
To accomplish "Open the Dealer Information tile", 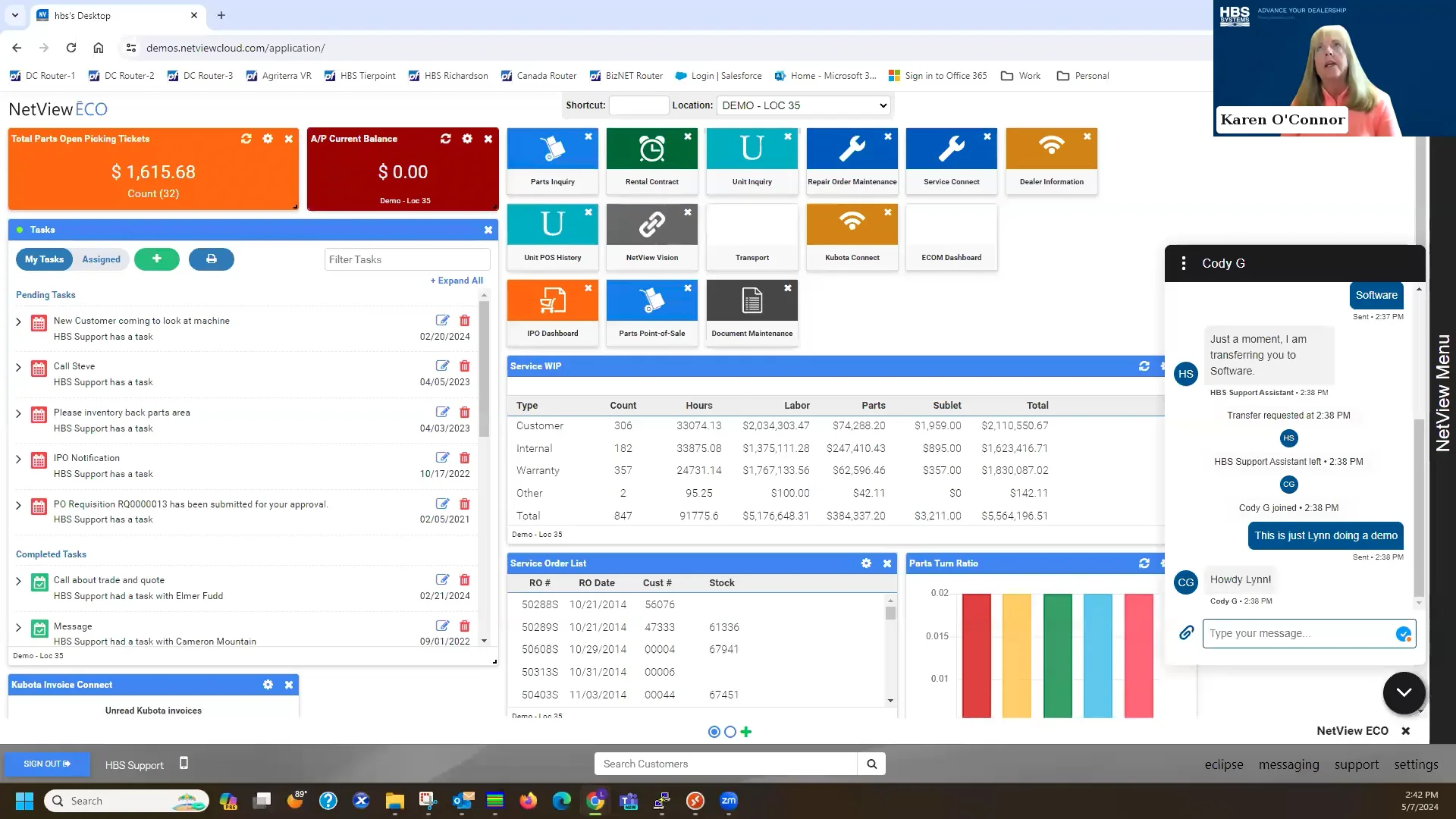I will coord(1051,161).
